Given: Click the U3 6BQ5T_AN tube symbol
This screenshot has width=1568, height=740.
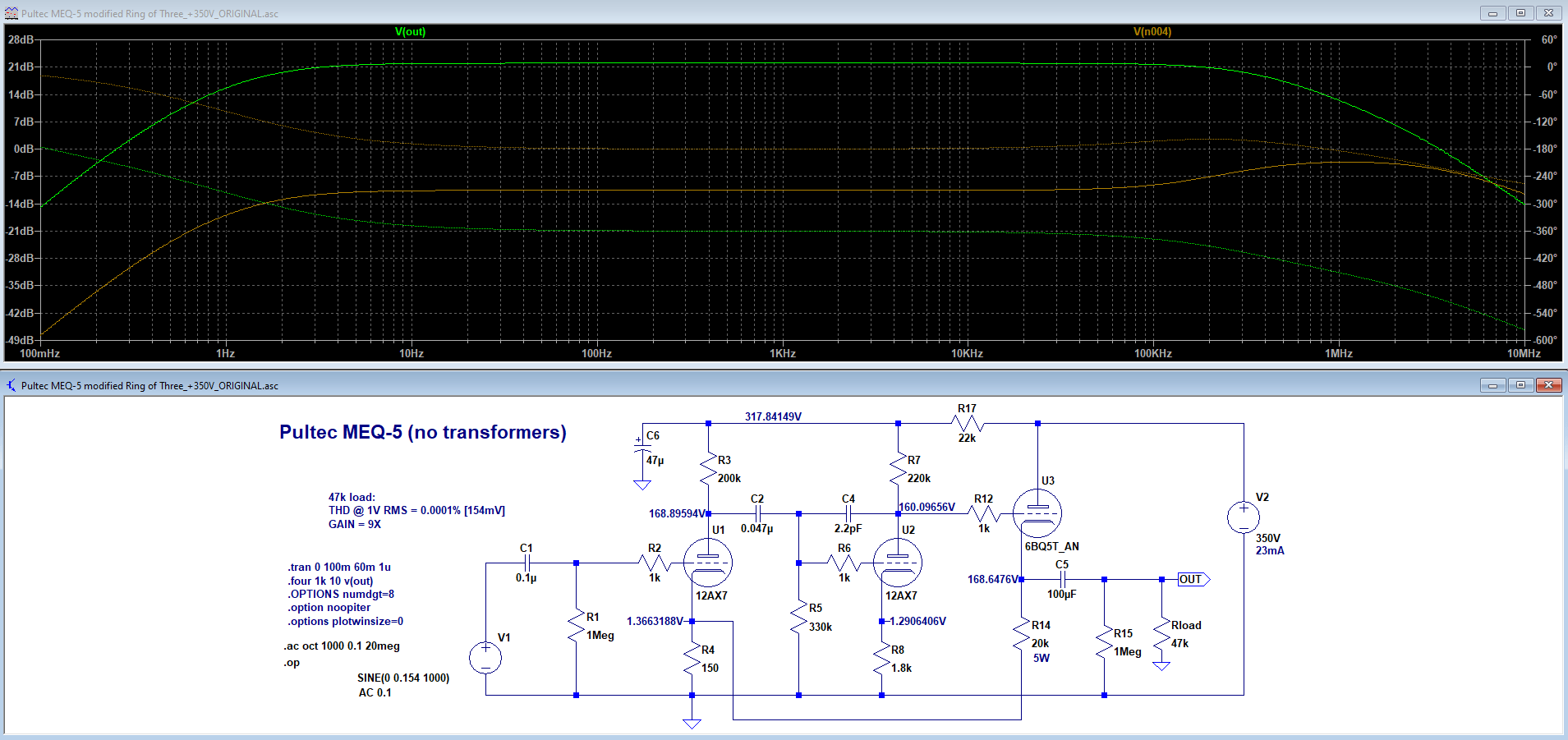Looking at the screenshot, I should [1037, 513].
